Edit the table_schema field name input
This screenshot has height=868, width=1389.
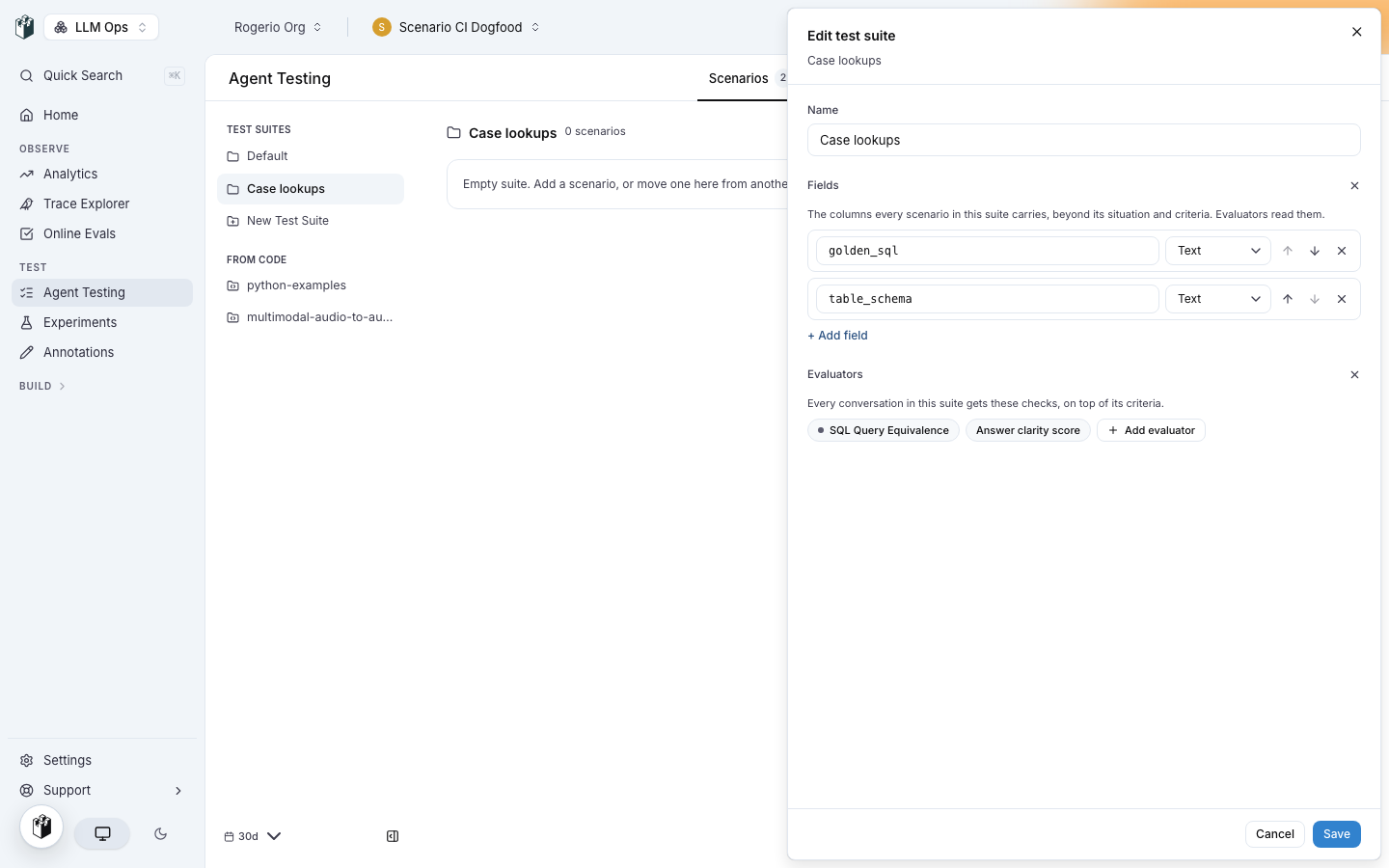(x=987, y=299)
